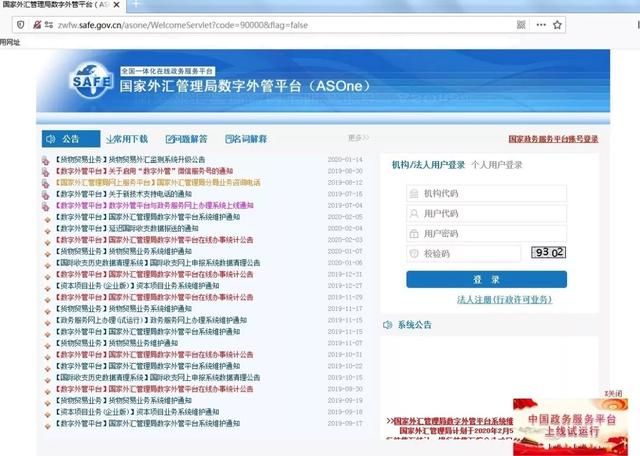
Task: Open 政务服务网上办理系统维护通知 announcement
Action: click(x=151, y=320)
